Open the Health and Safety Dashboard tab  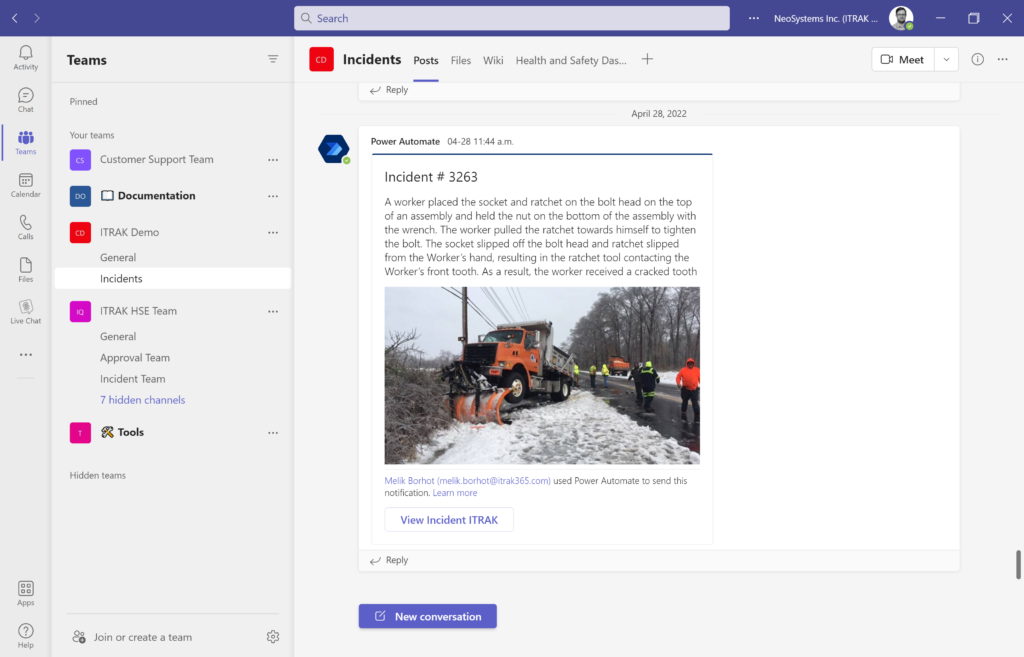pyautogui.click(x=571, y=60)
